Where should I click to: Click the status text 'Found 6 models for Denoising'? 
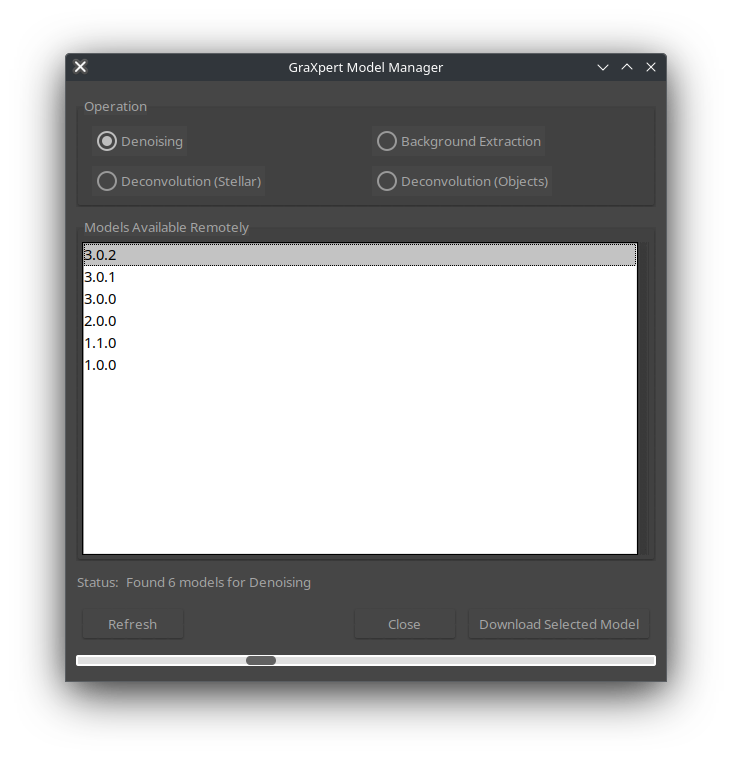point(219,583)
